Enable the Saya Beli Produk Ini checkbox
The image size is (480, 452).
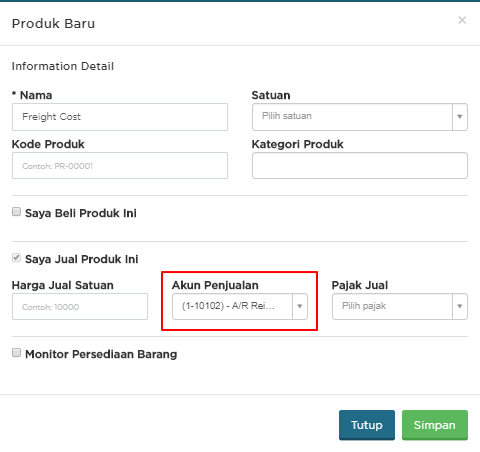[16, 212]
